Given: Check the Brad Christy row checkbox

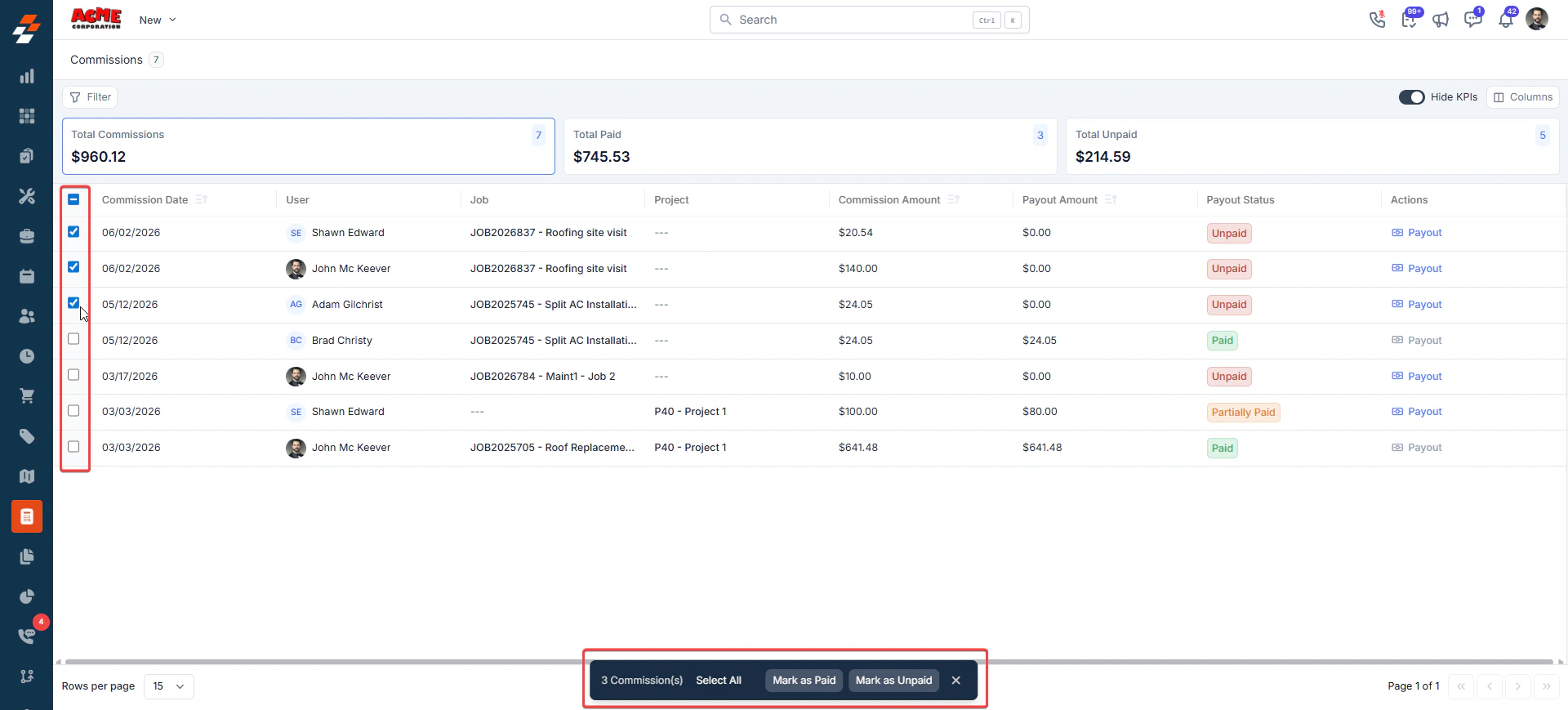Looking at the screenshot, I should point(73,339).
